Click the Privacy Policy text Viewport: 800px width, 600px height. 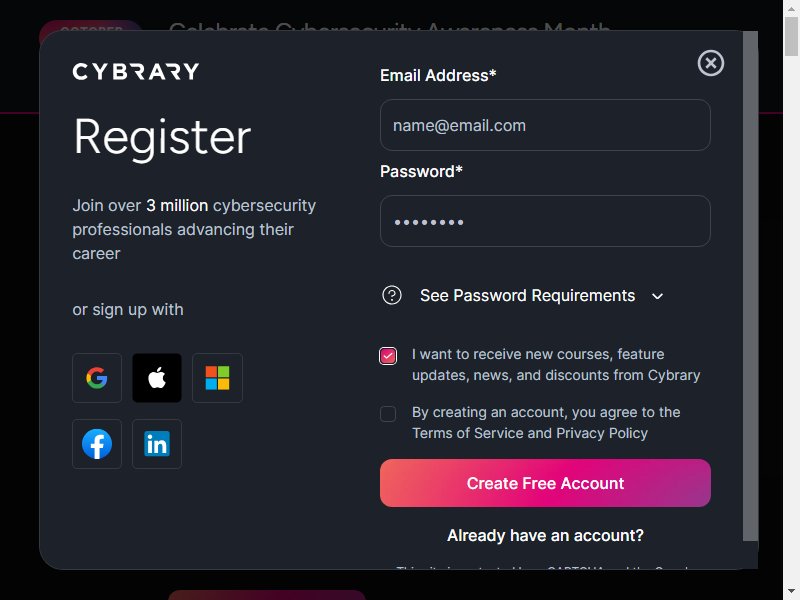click(602, 433)
